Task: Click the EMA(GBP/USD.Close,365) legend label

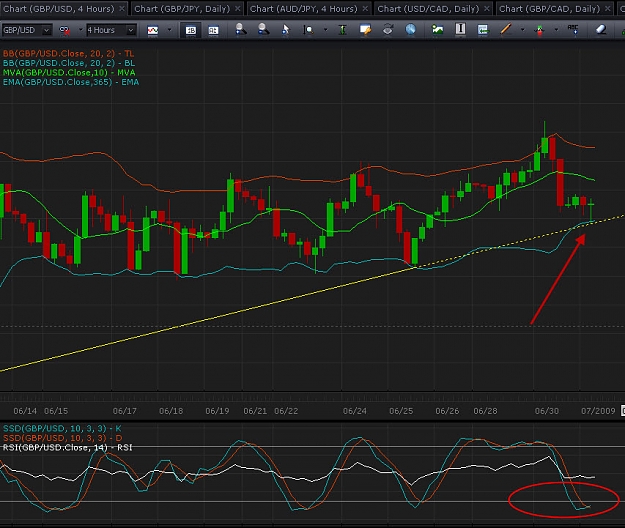Action: (71, 82)
